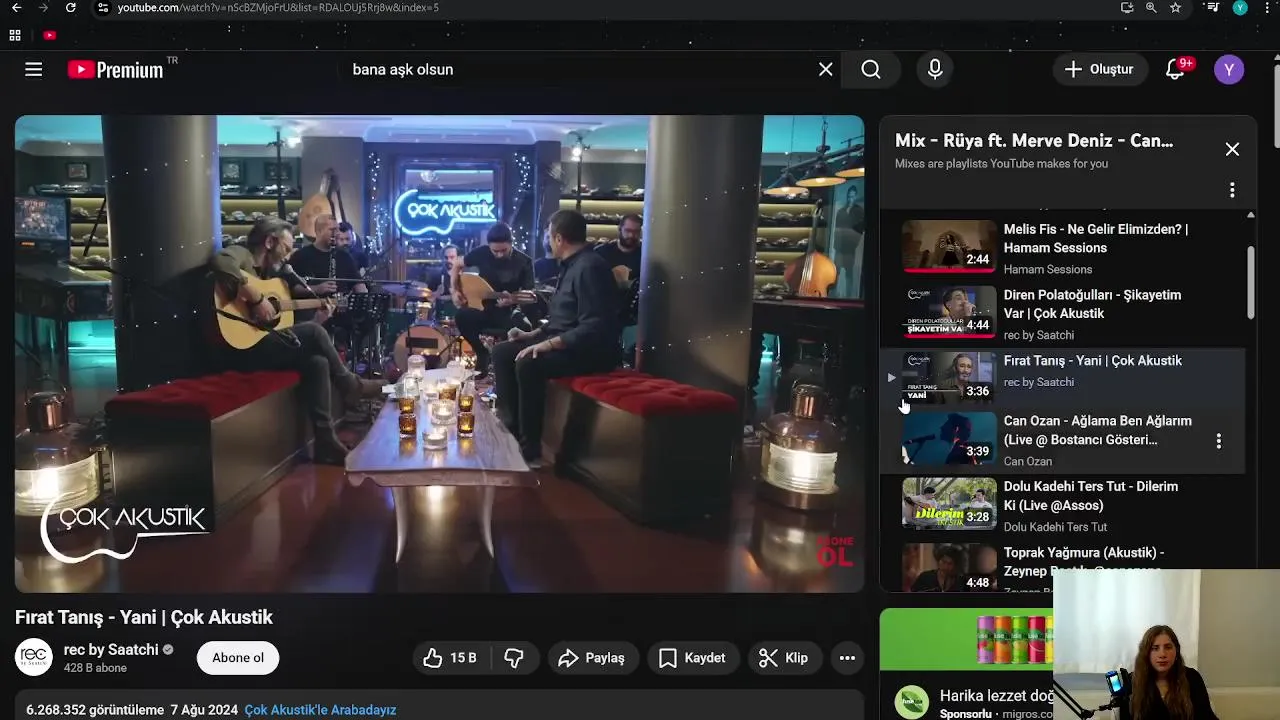
Task: Open rec by Saatchi channel avatar
Action: 34,657
